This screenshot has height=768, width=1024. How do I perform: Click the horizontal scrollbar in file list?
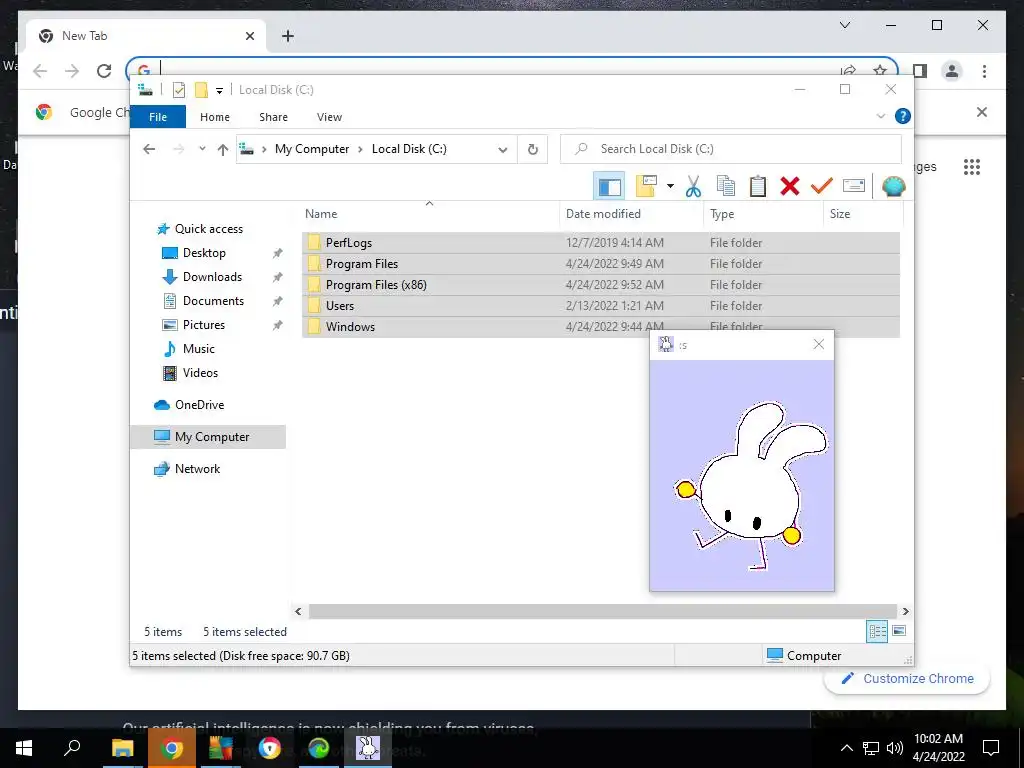pos(602,611)
